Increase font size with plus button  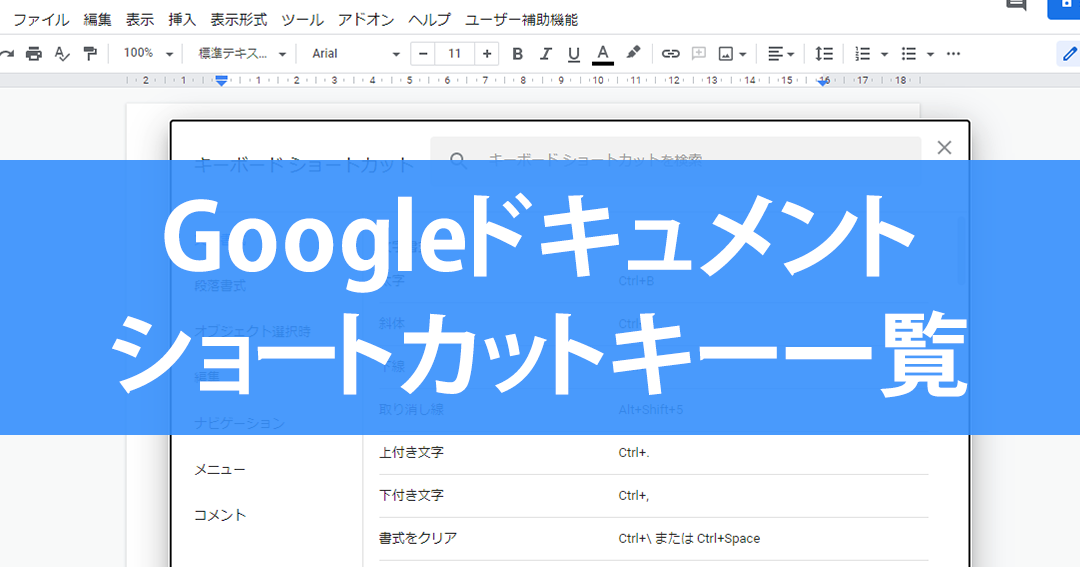coord(487,54)
